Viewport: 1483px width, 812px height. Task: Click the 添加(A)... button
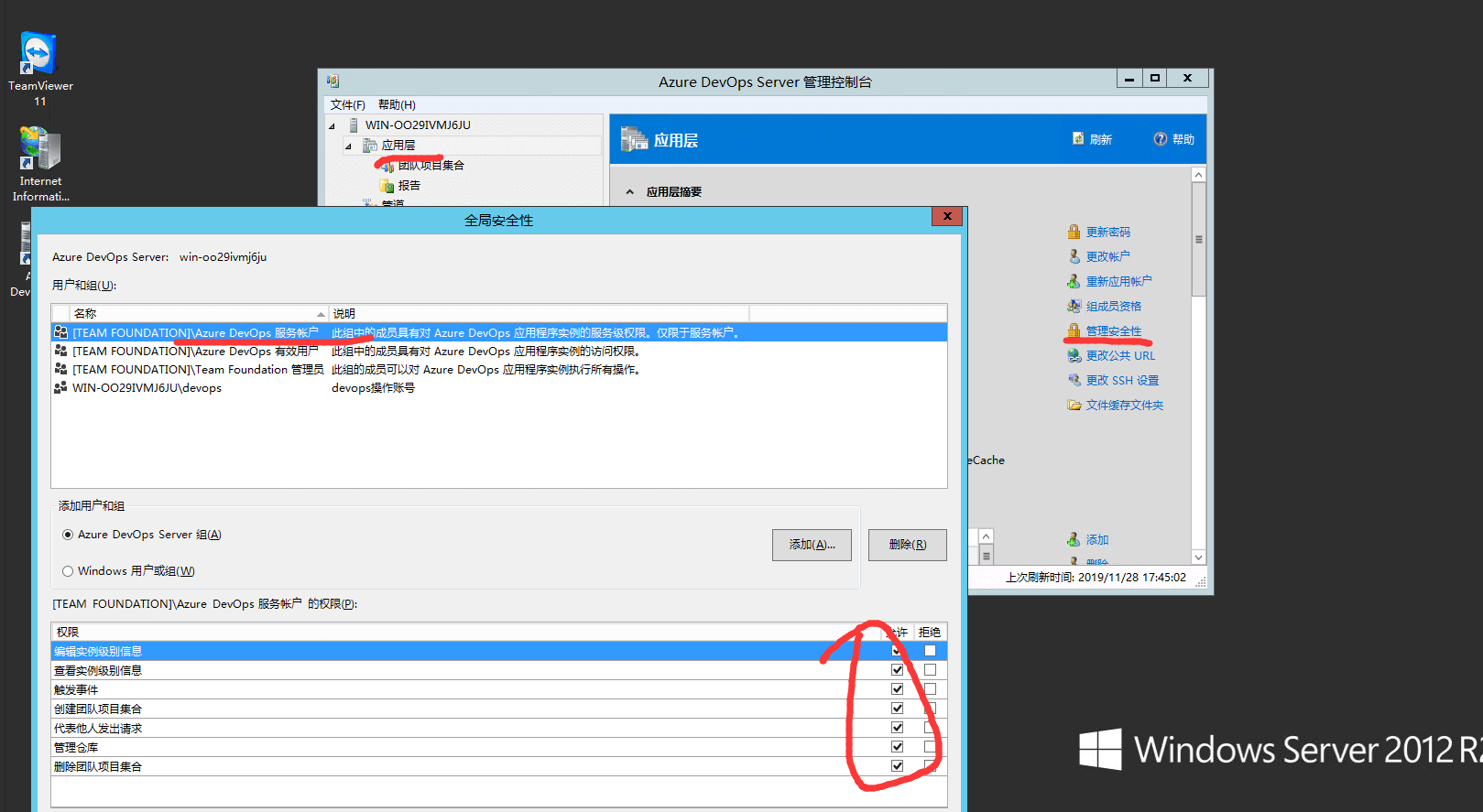[x=812, y=545]
